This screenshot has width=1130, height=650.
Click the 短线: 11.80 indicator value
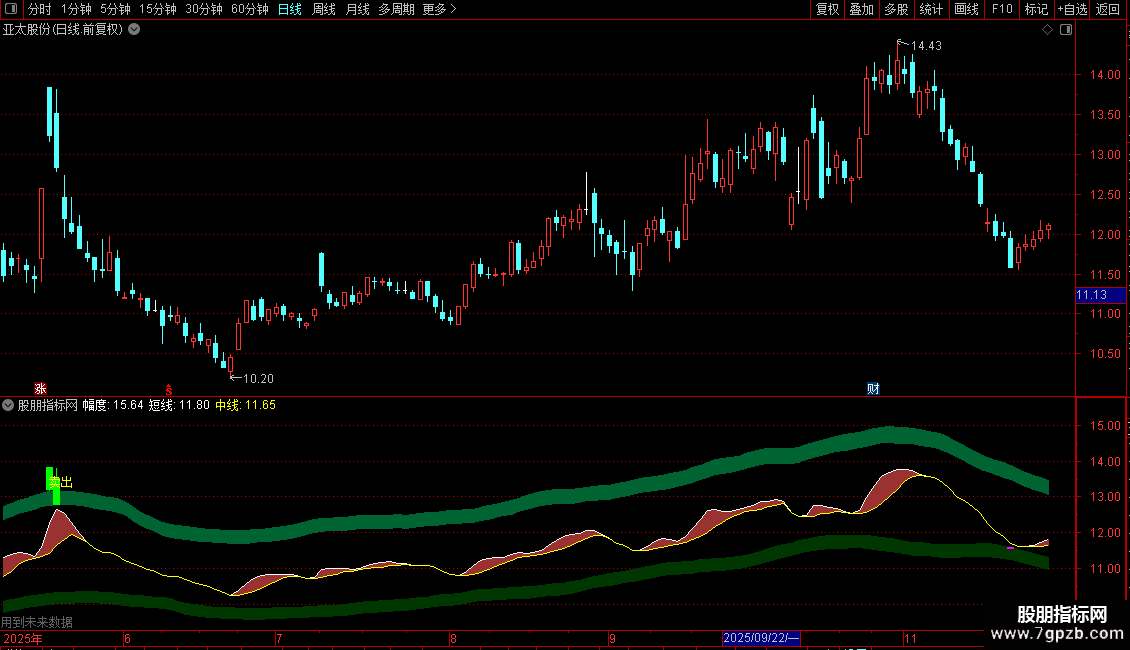click(x=179, y=405)
